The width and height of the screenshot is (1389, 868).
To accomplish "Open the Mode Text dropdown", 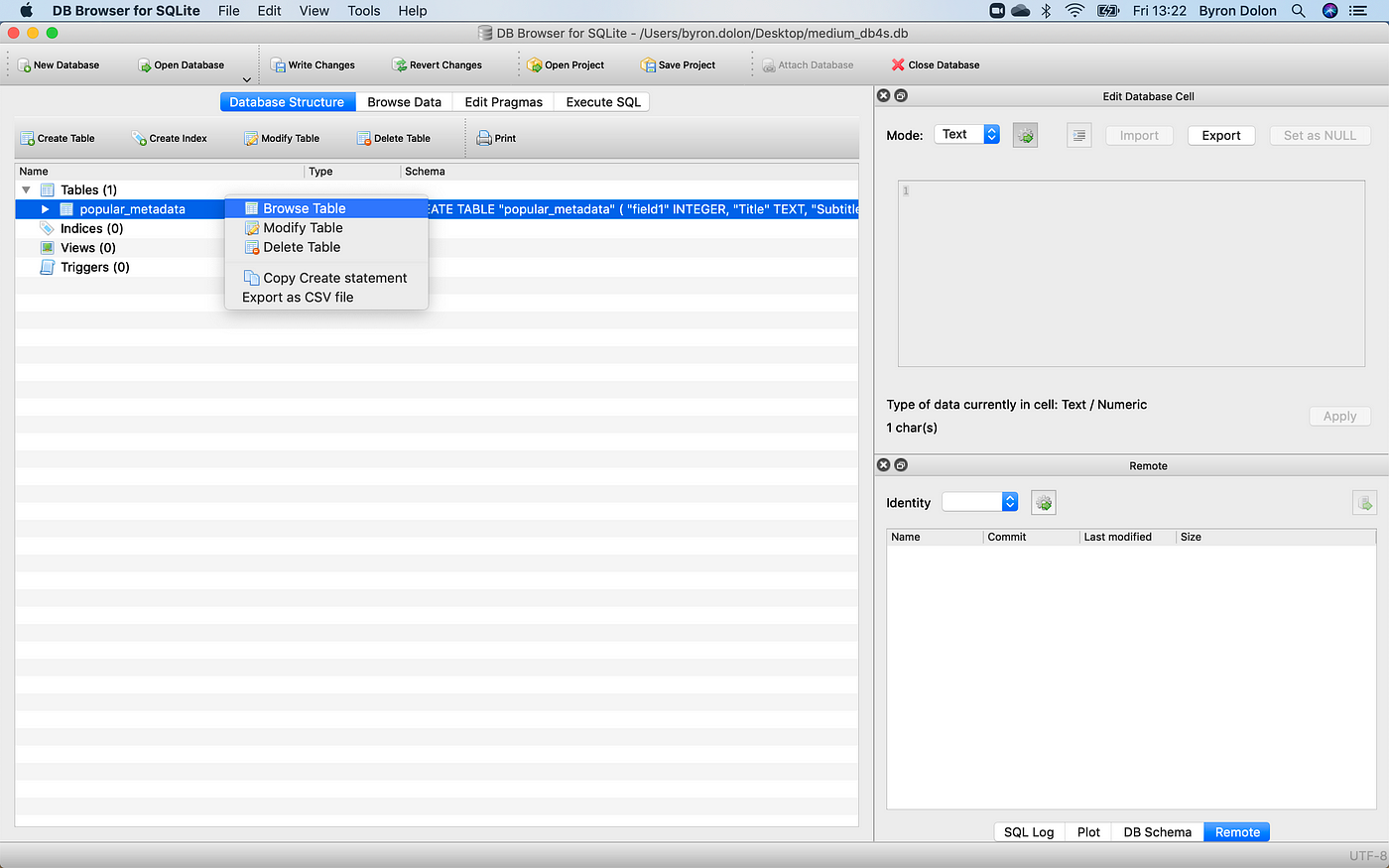I will [966, 135].
